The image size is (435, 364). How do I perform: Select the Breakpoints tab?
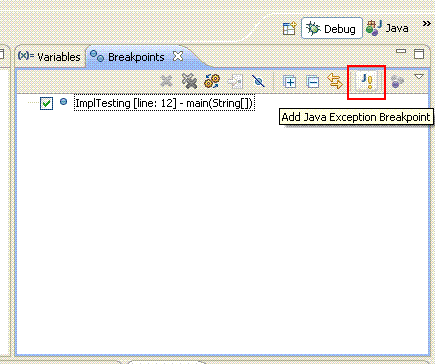[x=127, y=57]
